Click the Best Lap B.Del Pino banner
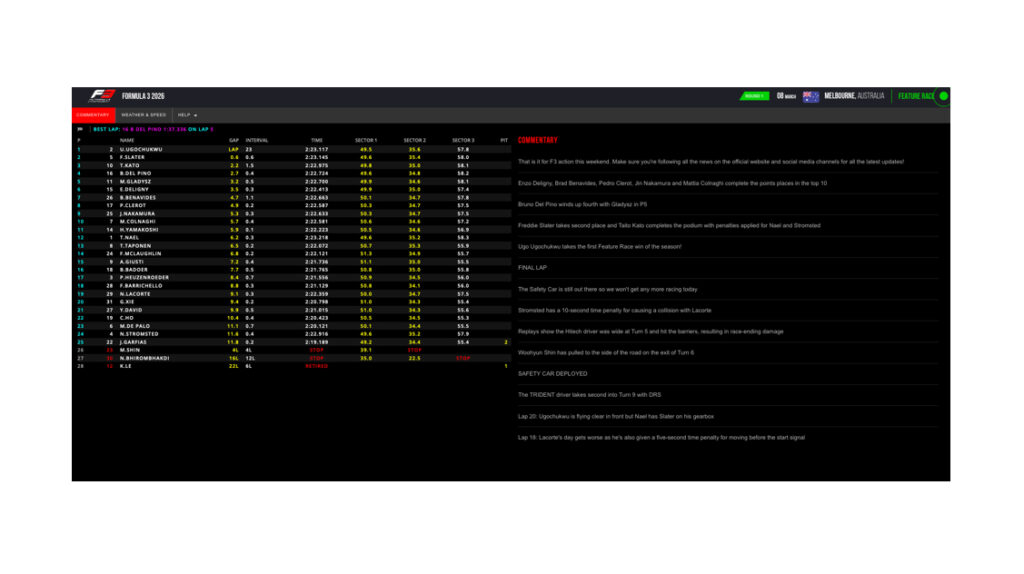1024x574 pixels. pyautogui.click(x=153, y=129)
